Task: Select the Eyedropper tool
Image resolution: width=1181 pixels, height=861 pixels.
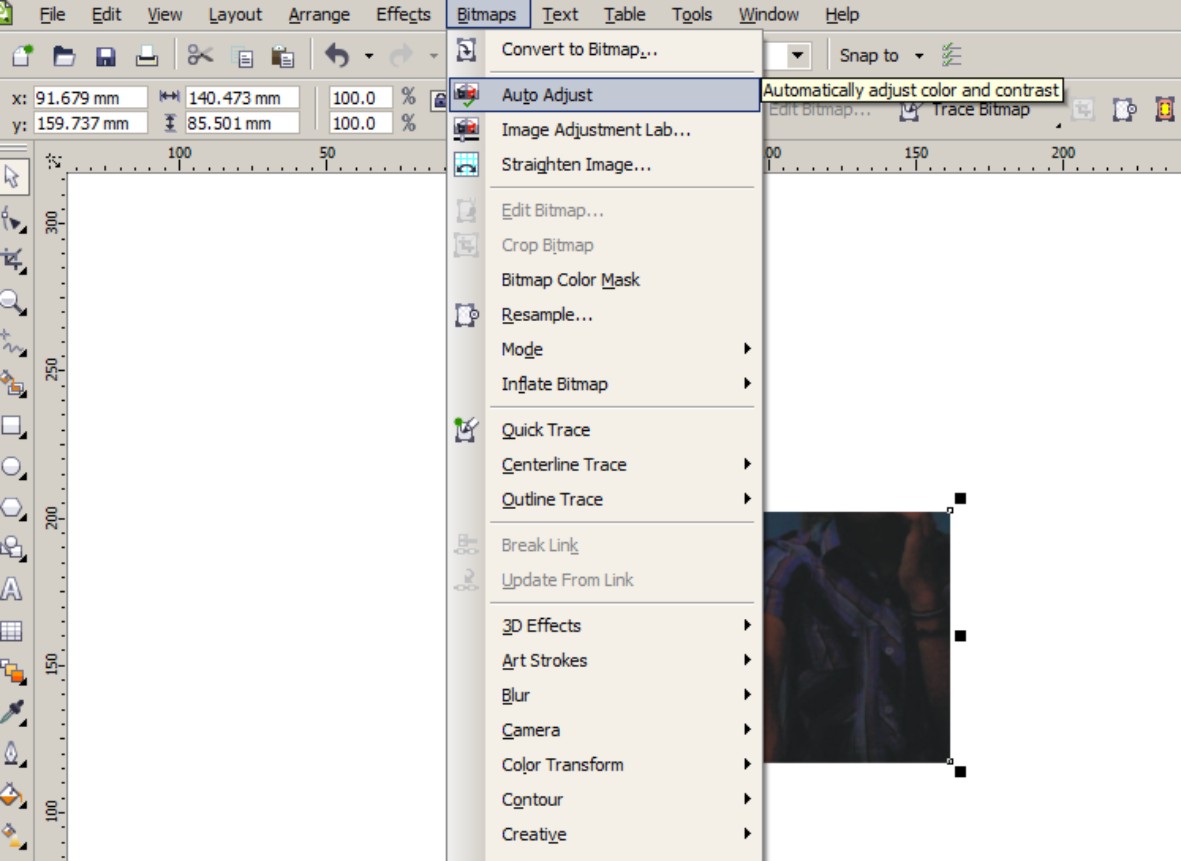Action: click(x=13, y=712)
